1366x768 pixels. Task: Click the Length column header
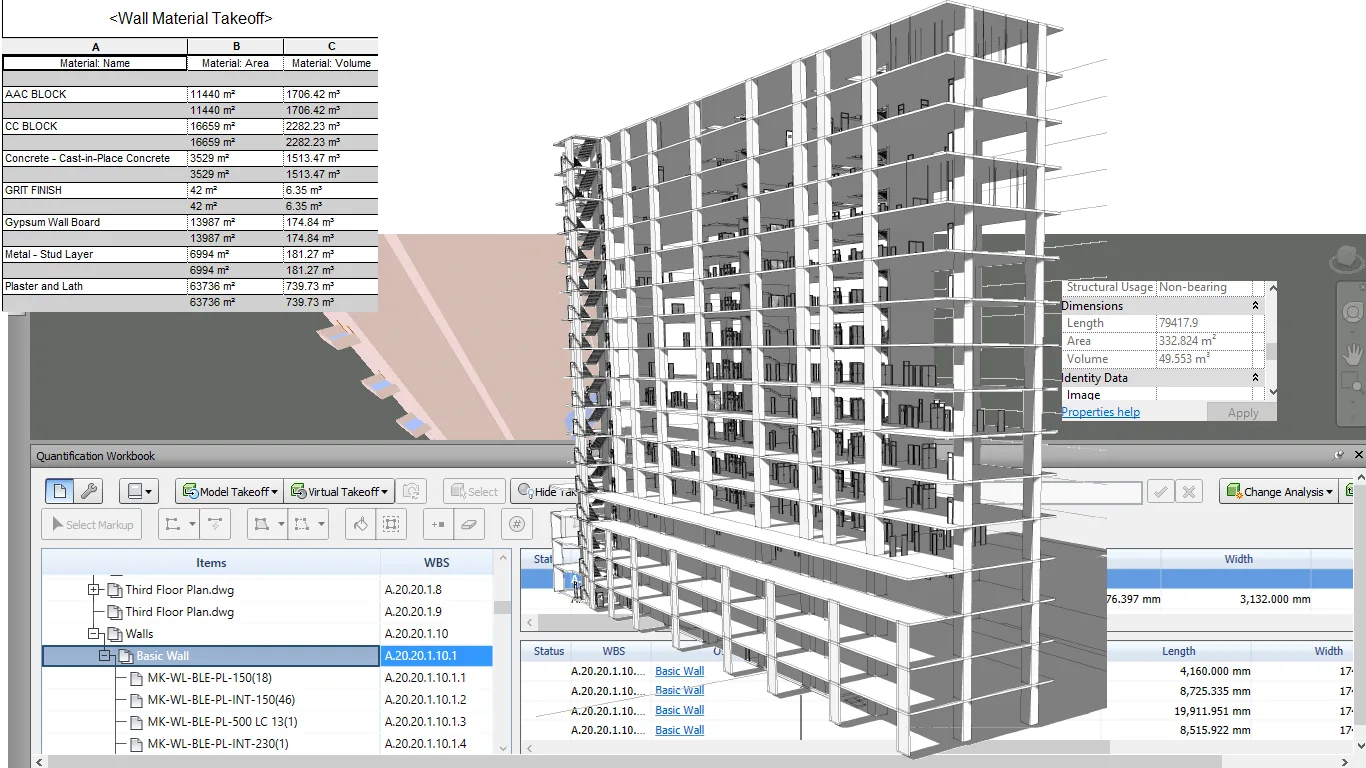[x=1178, y=651]
